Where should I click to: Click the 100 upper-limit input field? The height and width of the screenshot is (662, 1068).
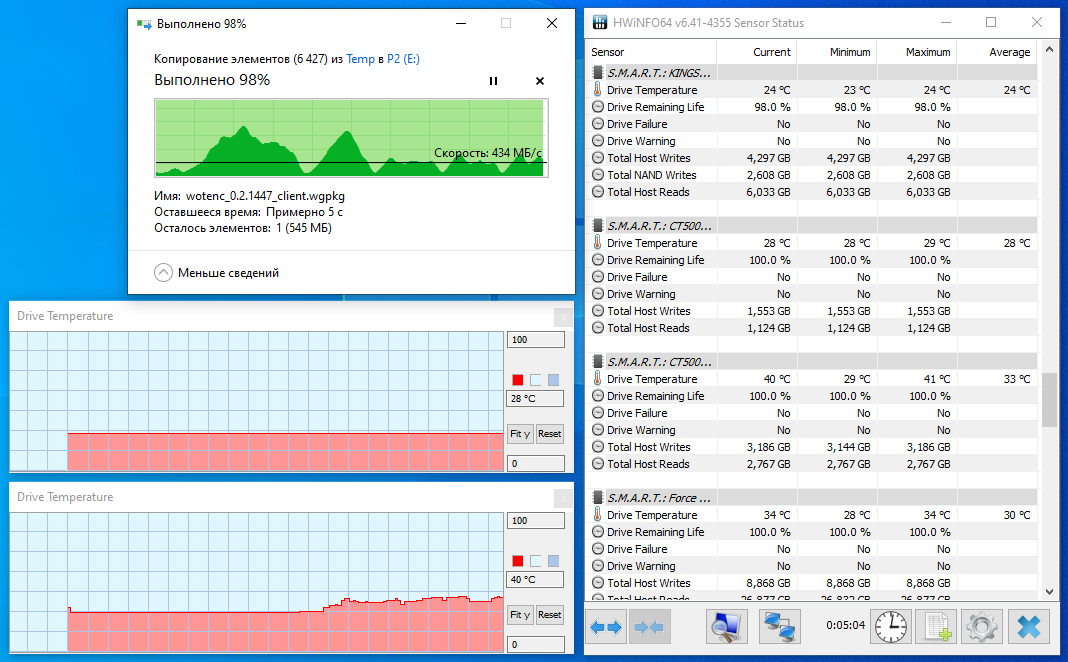(x=535, y=339)
